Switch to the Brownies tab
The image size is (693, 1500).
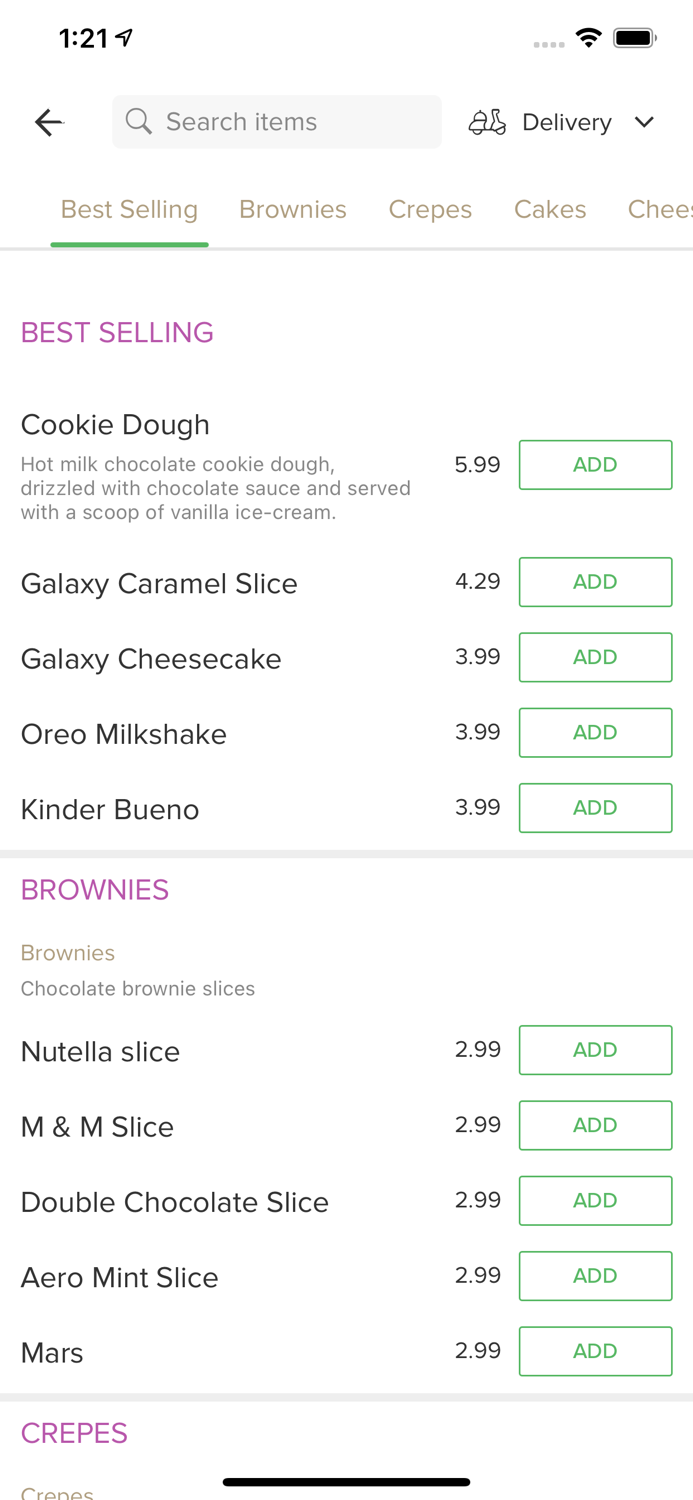coord(293,209)
